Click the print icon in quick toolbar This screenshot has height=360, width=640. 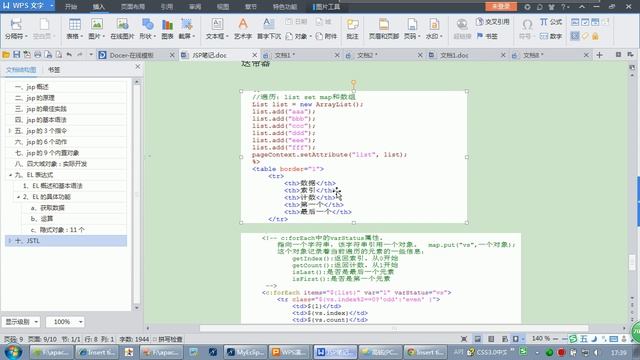pos(38,55)
